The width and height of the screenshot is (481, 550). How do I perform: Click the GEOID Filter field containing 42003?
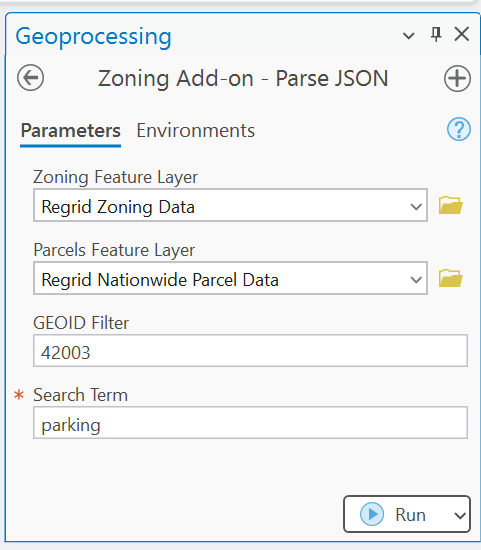pyautogui.click(x=250, y=351)
